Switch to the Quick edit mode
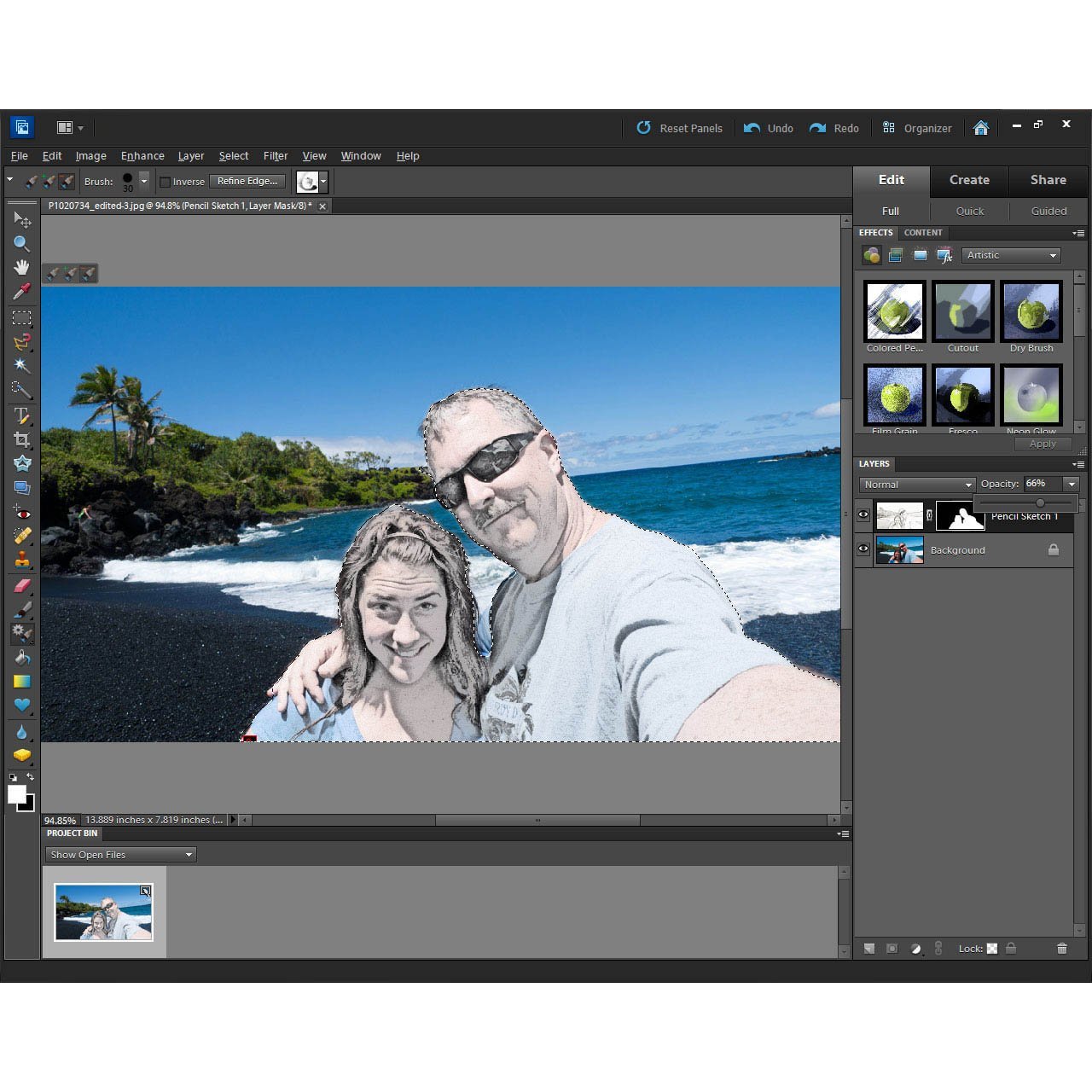The image size is (1092, 1092). (x=969, y=211)
